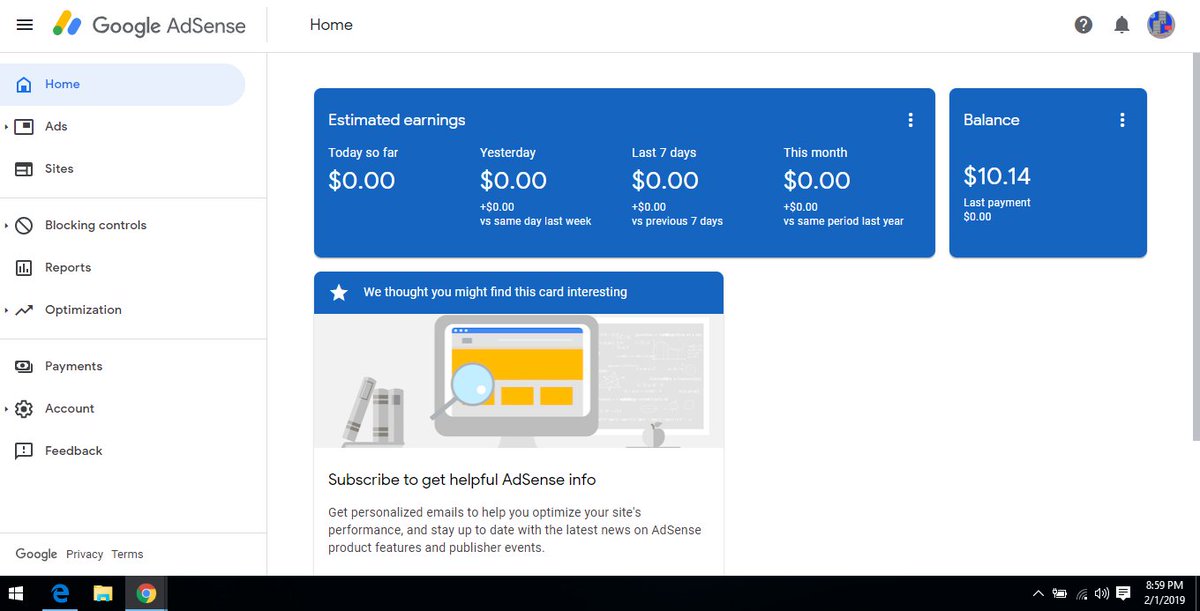Viewport: 1200px width, 611px height.
Task: Open the notifications bell
Action: (1122, 25)
